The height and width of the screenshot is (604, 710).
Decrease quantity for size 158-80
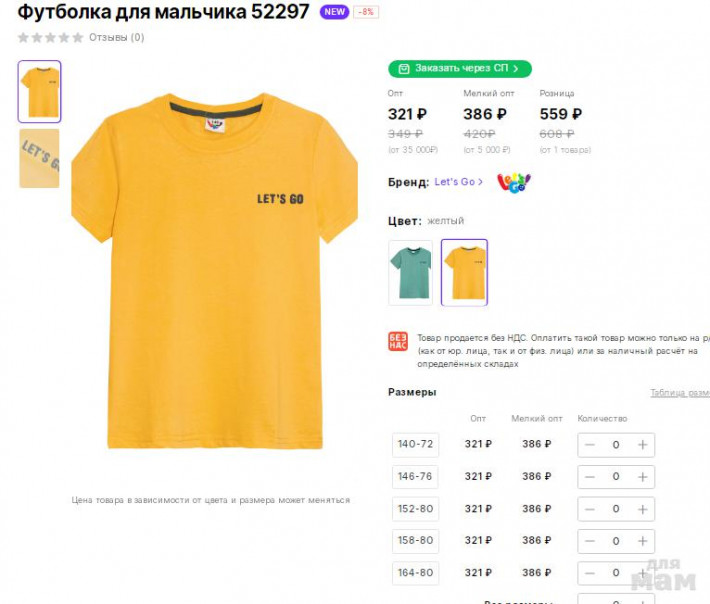click(x=590, y=541)
